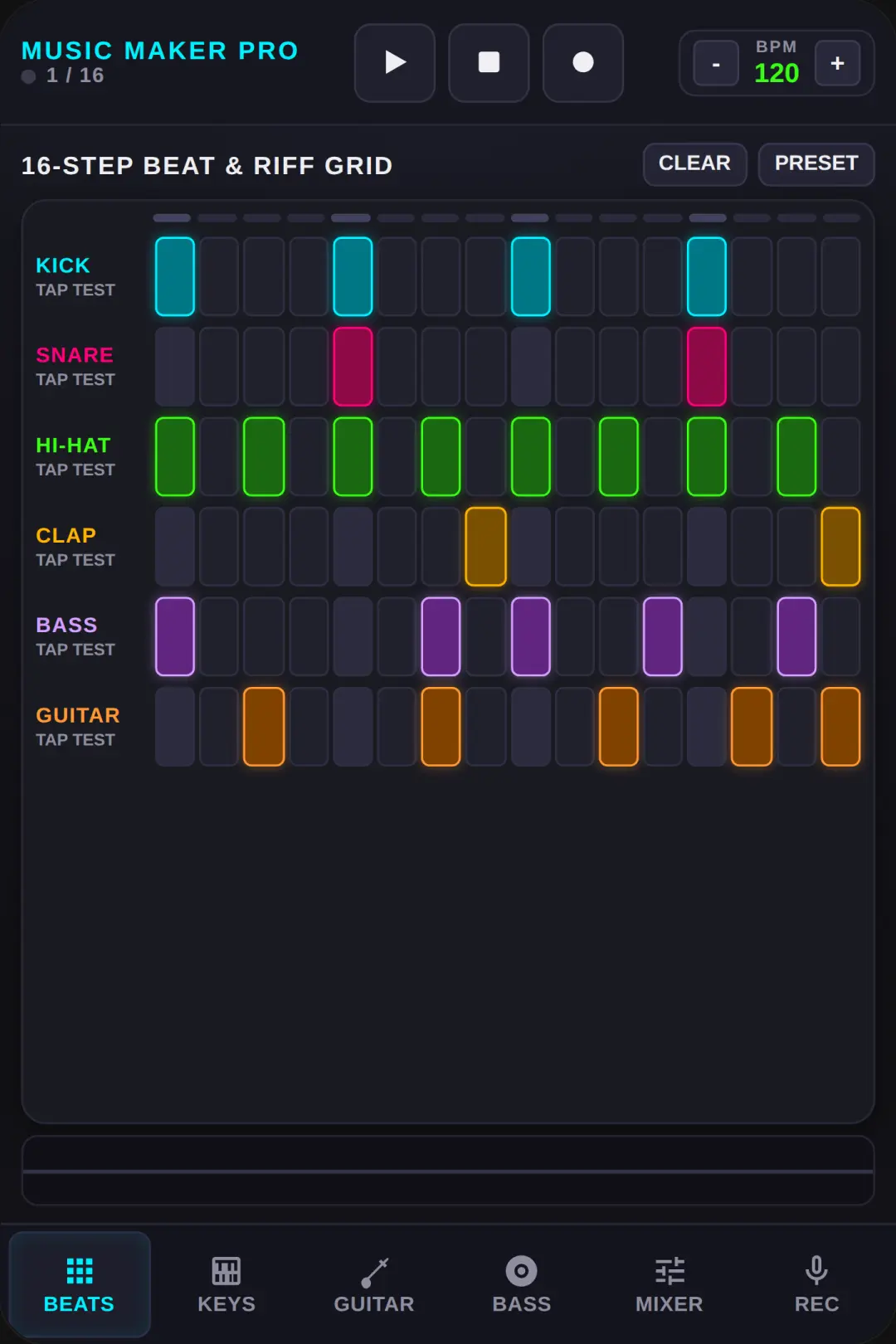
Task: Disable Hi-Hat on step 7
Action: (441, 456)
